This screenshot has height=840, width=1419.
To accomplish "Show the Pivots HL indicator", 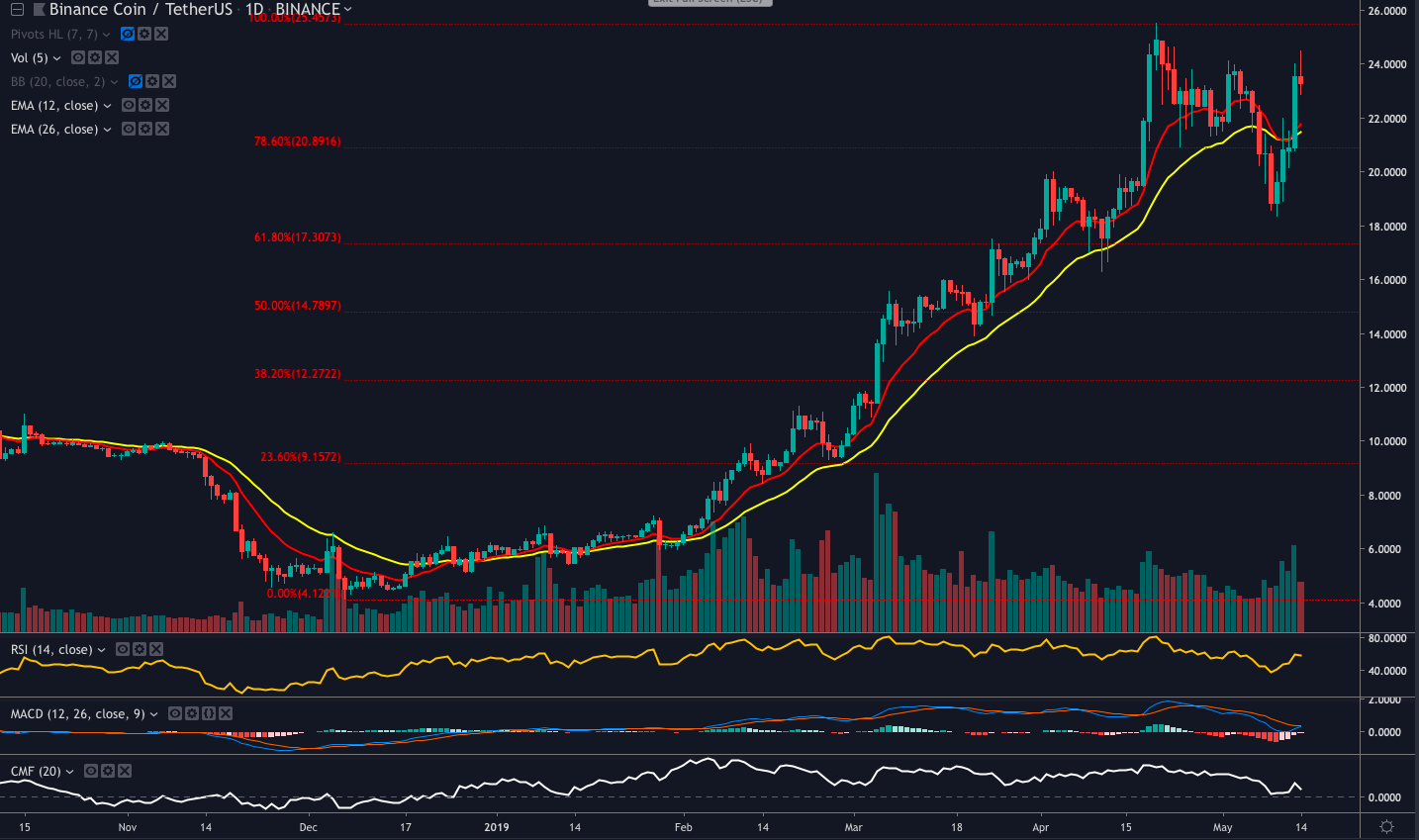I will 128,35.
